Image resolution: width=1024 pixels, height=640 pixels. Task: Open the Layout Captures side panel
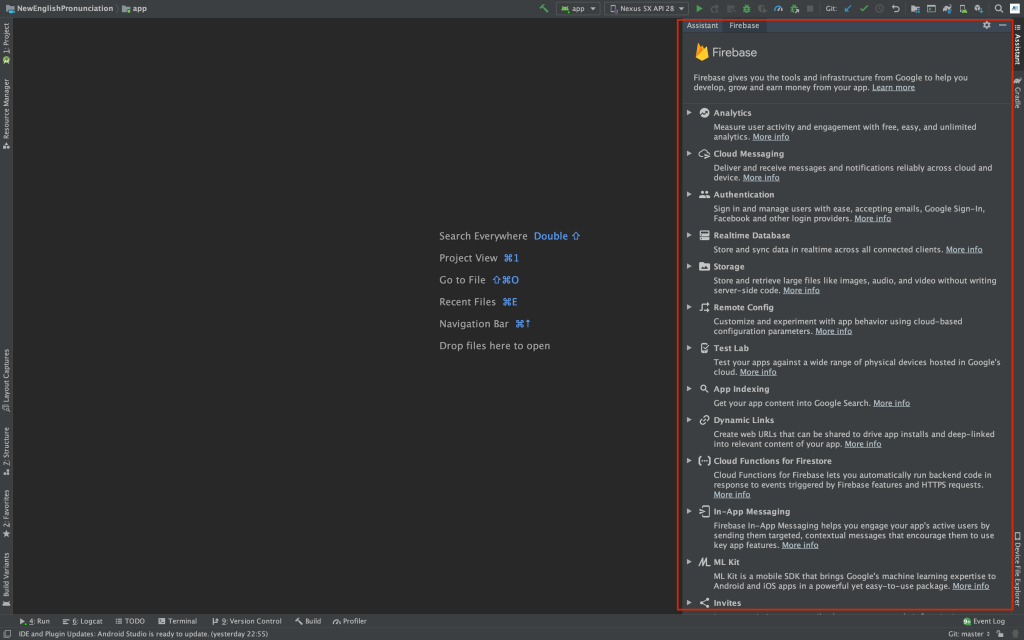point(7,380)
